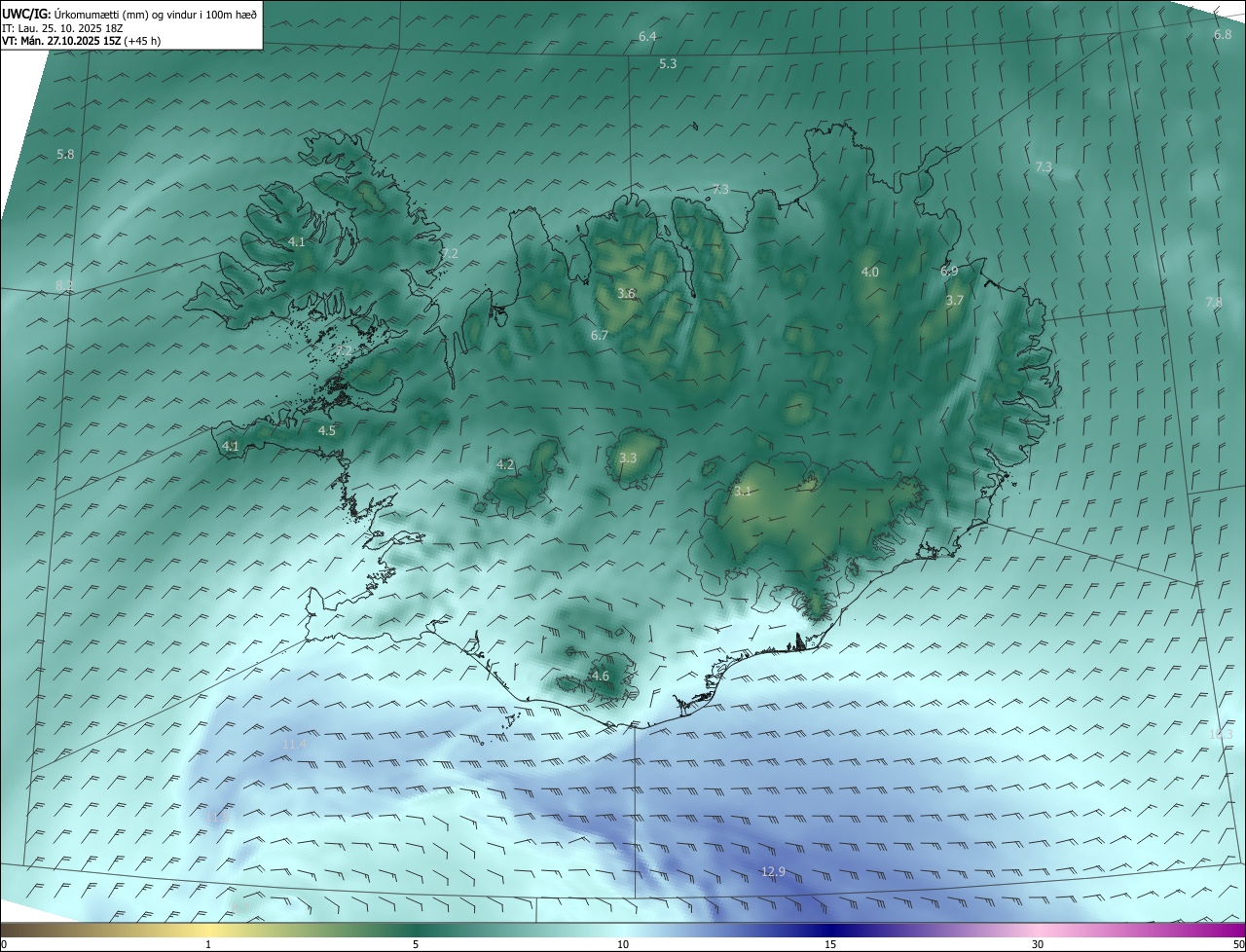Viewport: 1246px width, 952px height.
Task: Click the 4.6 value label
Action: (601, 676)
